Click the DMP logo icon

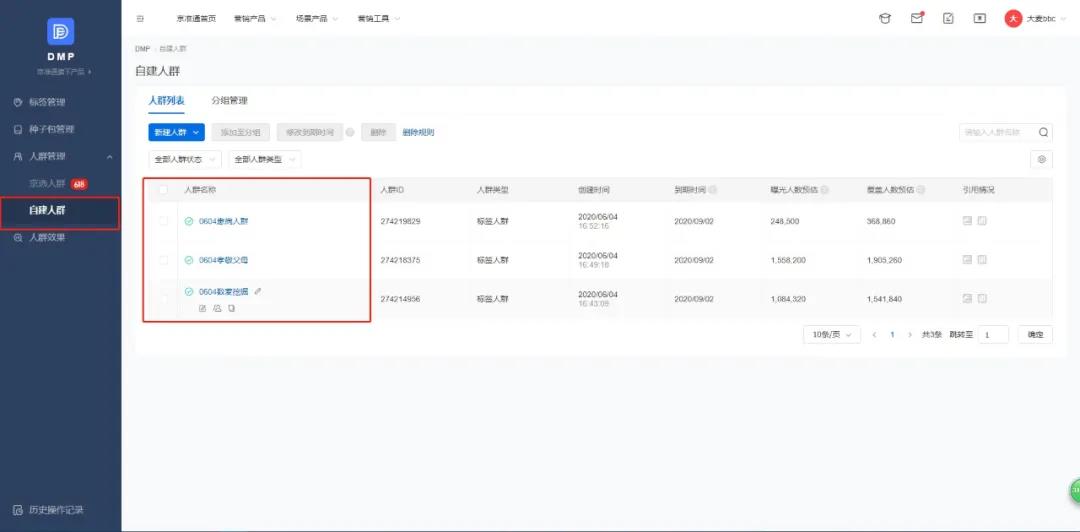click(60, 31)
